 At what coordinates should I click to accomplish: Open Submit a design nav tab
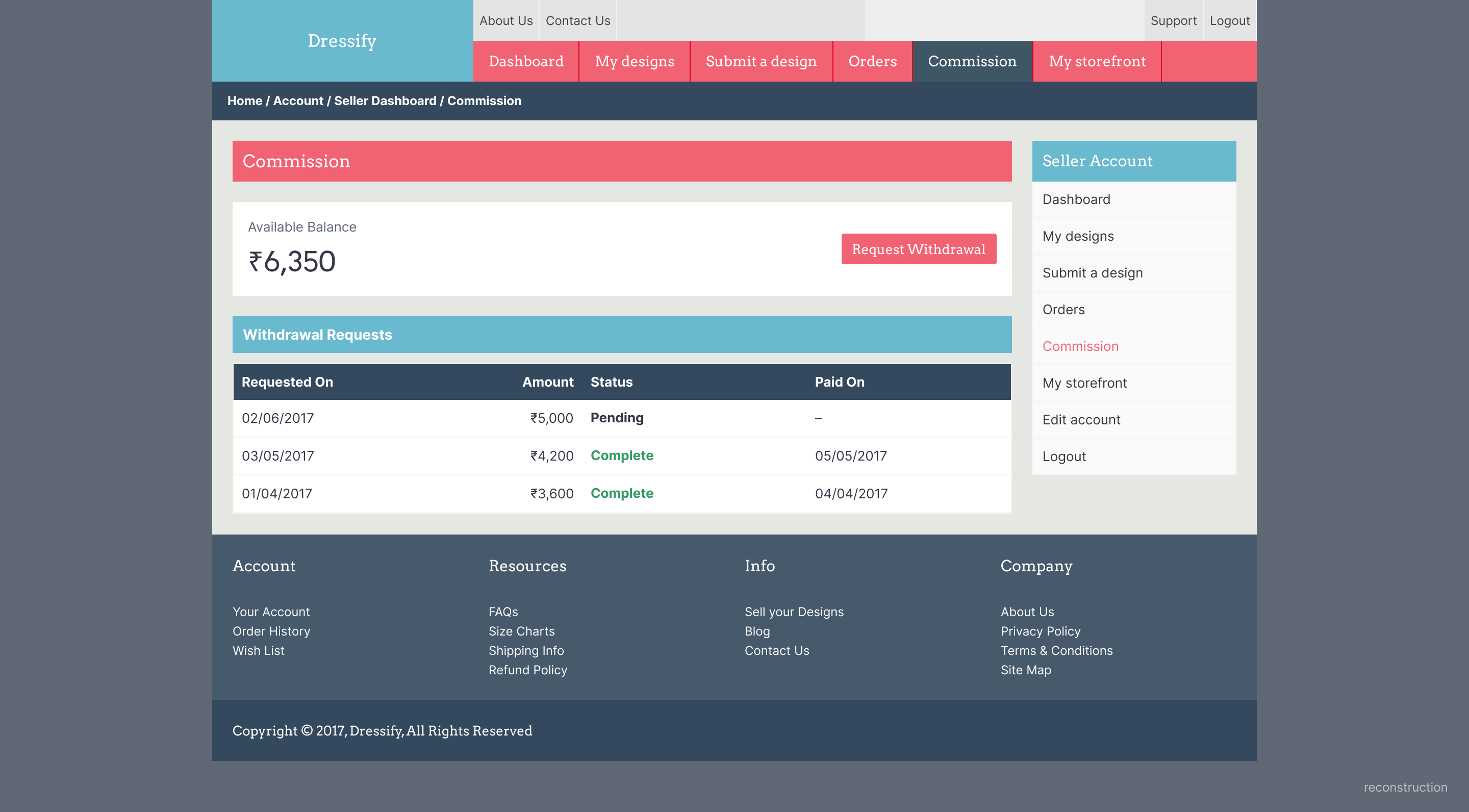point(761,61)
